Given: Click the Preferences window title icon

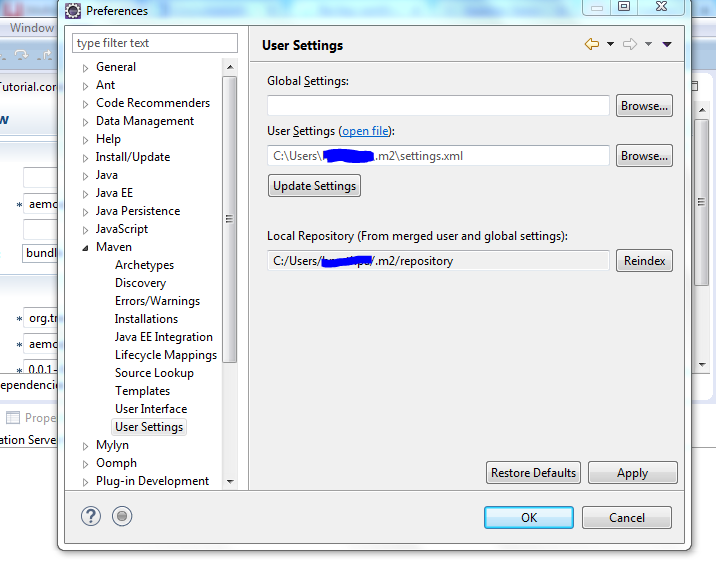Looking at the screenshot, I should [x=73, y=11].
